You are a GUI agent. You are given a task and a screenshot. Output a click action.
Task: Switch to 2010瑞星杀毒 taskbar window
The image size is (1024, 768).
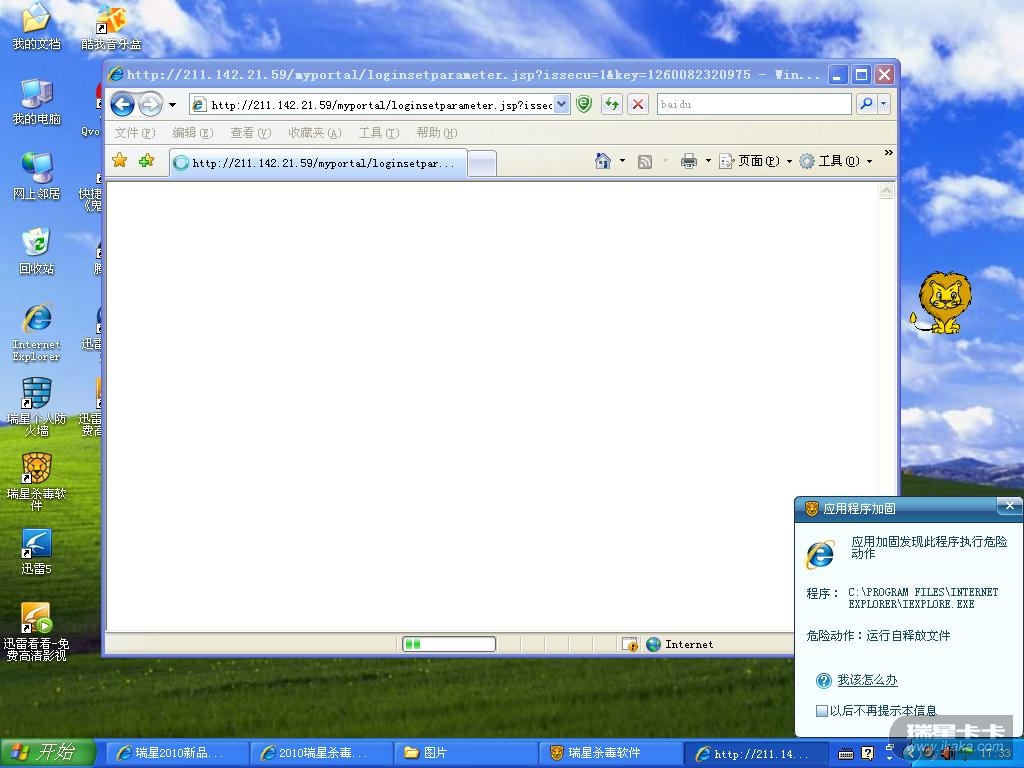[x=321, y=753]
